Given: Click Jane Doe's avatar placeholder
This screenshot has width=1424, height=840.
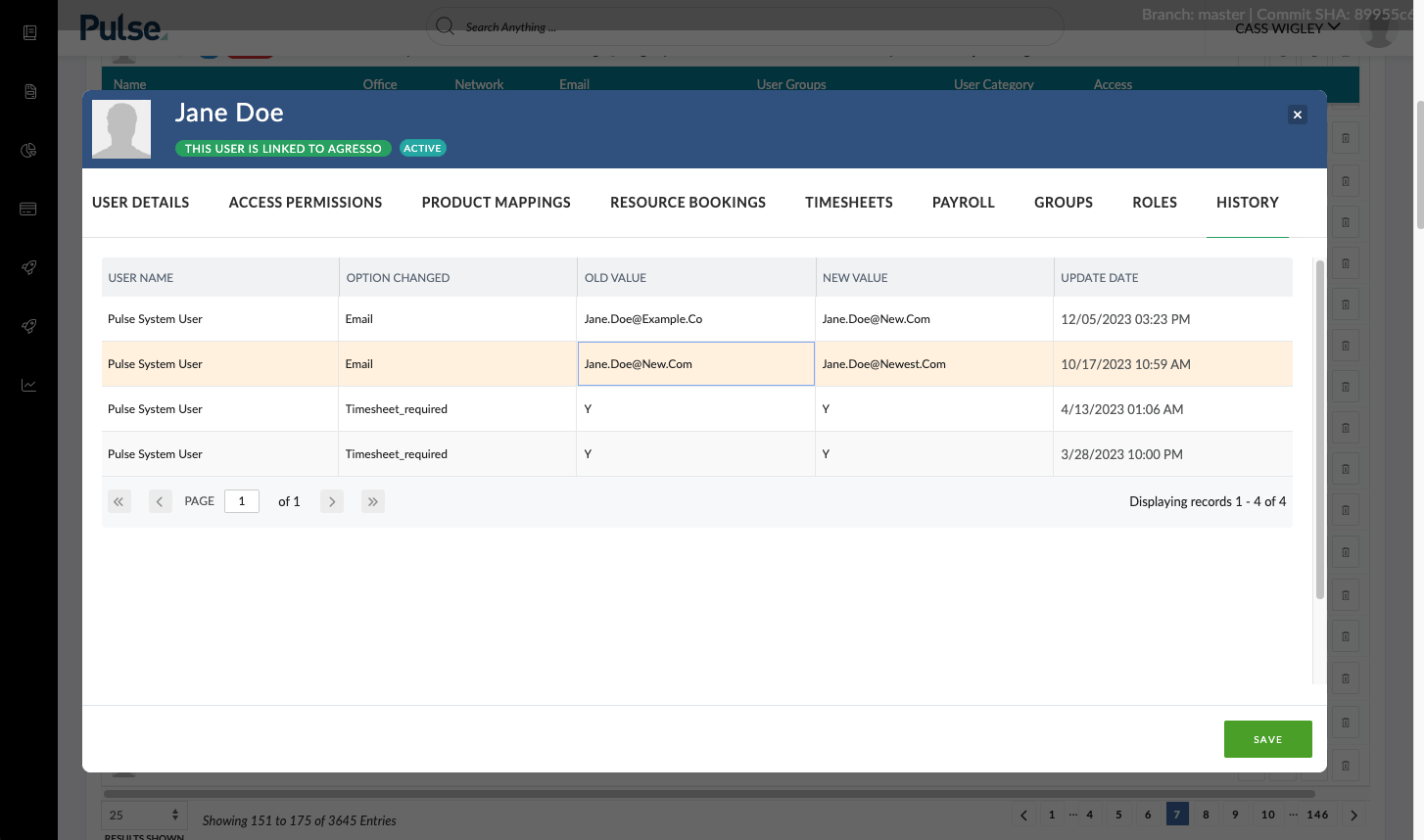Looking at the screenshot, I should [121, 129].
